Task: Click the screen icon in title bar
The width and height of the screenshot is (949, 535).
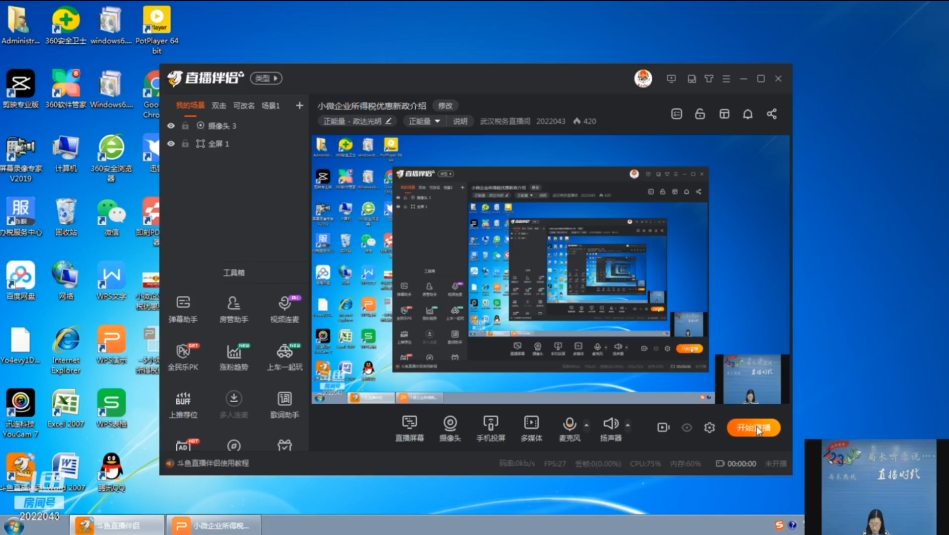Action: pos(671,79)
